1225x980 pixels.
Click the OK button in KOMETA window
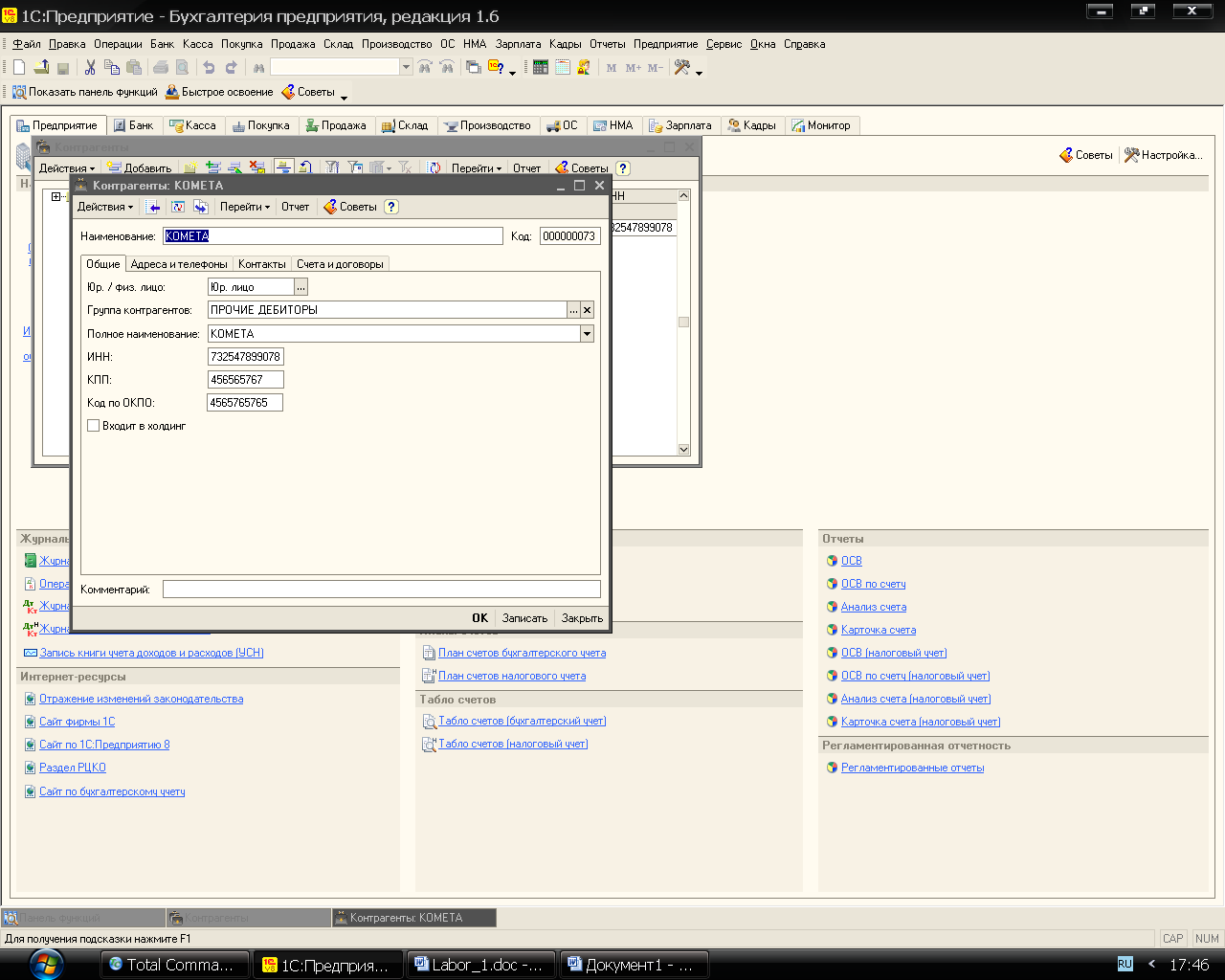[x=480, y=618]
